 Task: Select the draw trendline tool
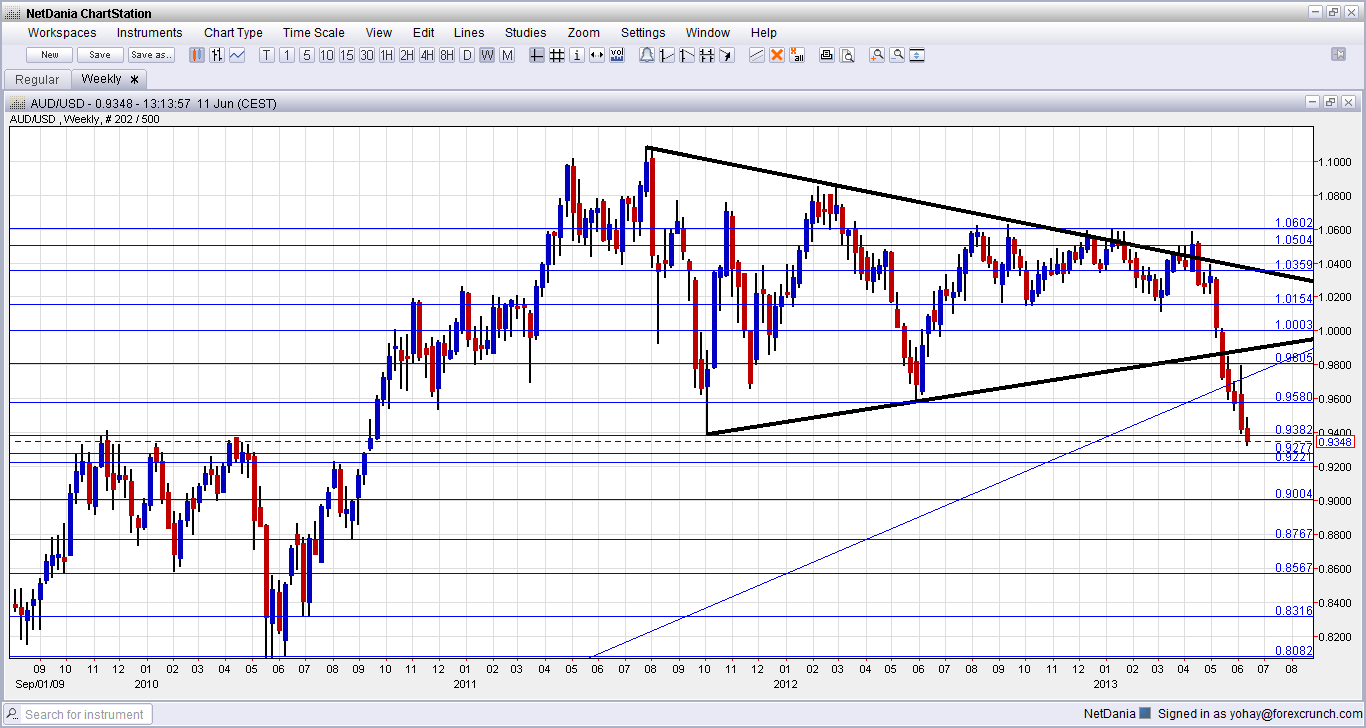757,55
